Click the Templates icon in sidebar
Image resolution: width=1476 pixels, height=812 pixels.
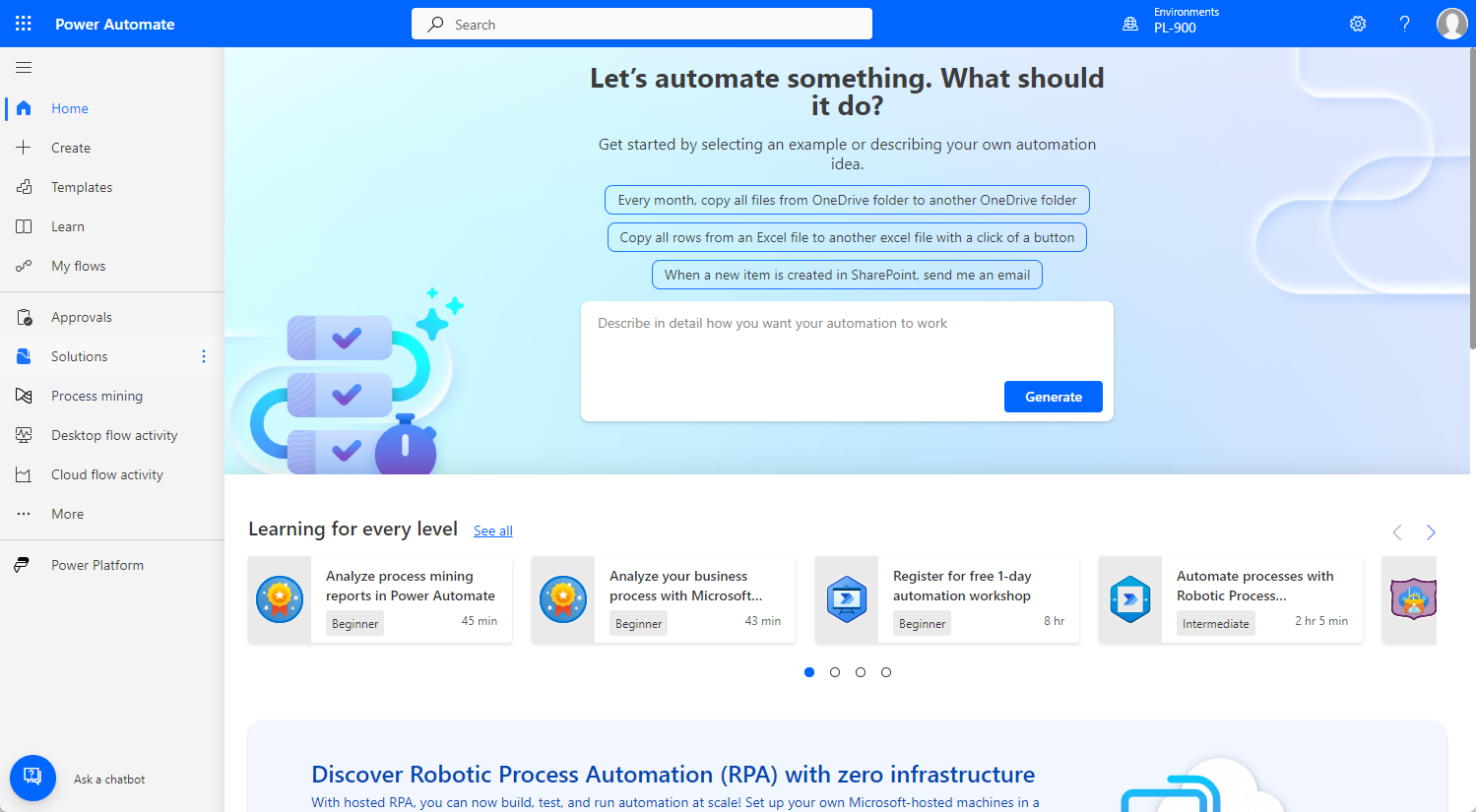click(x=24, y=187)
